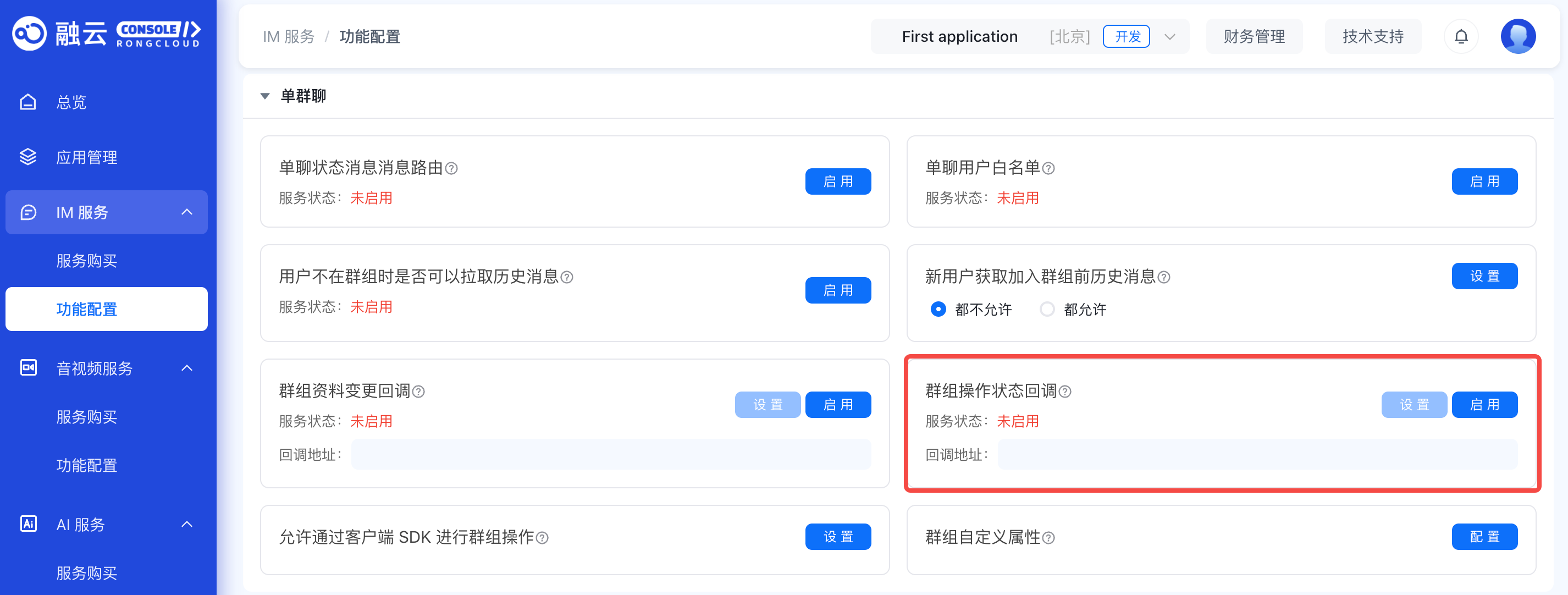Collapse the 音视频服务 sidebar group
1568x595 pixels.
coord(187,368)
